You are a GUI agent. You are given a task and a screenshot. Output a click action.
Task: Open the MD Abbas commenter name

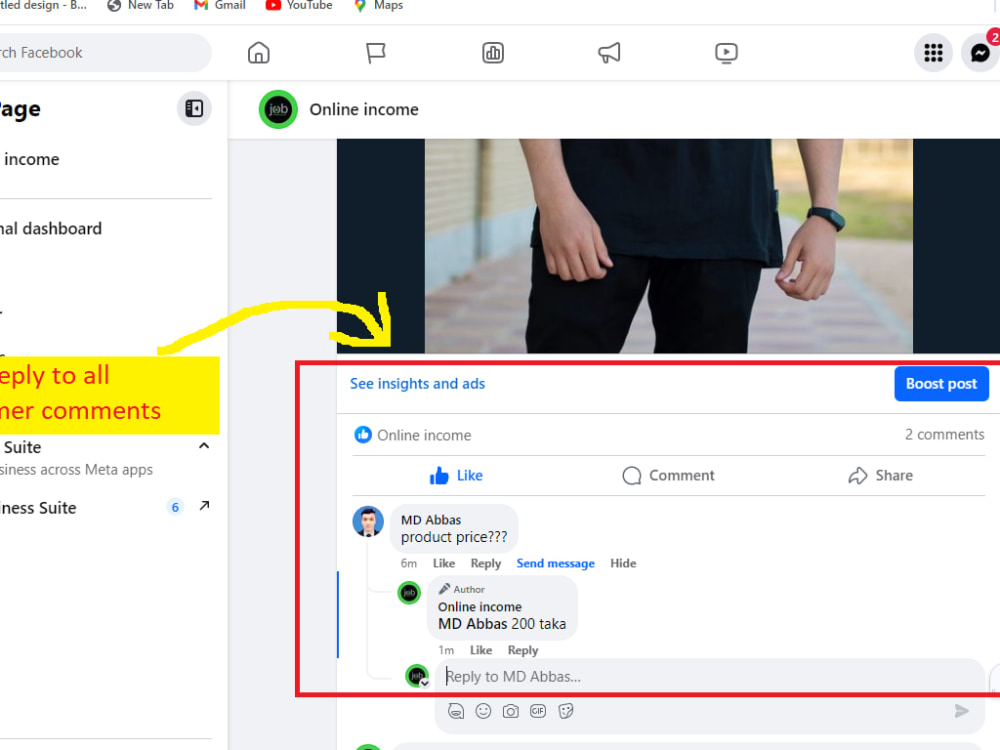[x=431, y=520]
